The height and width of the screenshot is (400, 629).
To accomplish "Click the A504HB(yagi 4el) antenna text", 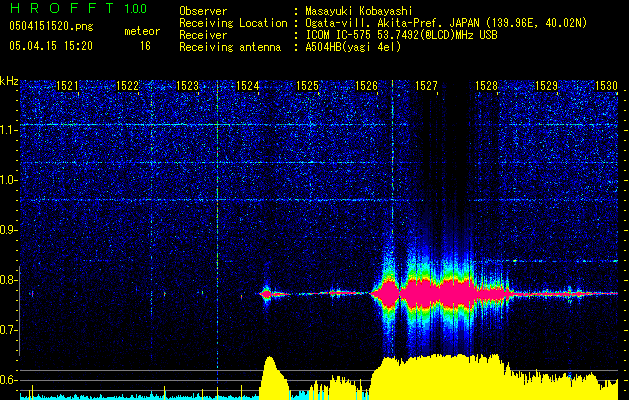I will pyautogui.click(x=353, y=47).
